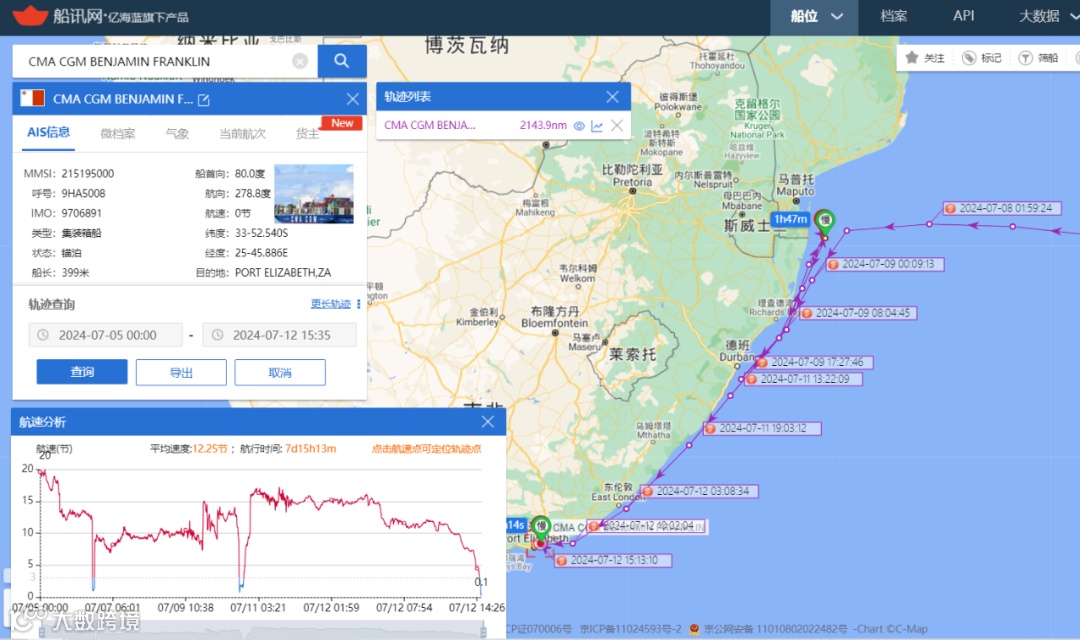Click the 点击航速点可定位轨迹点 hint text
The width and height of the screenshot is (1080, 640).
[x=426, y=448]
